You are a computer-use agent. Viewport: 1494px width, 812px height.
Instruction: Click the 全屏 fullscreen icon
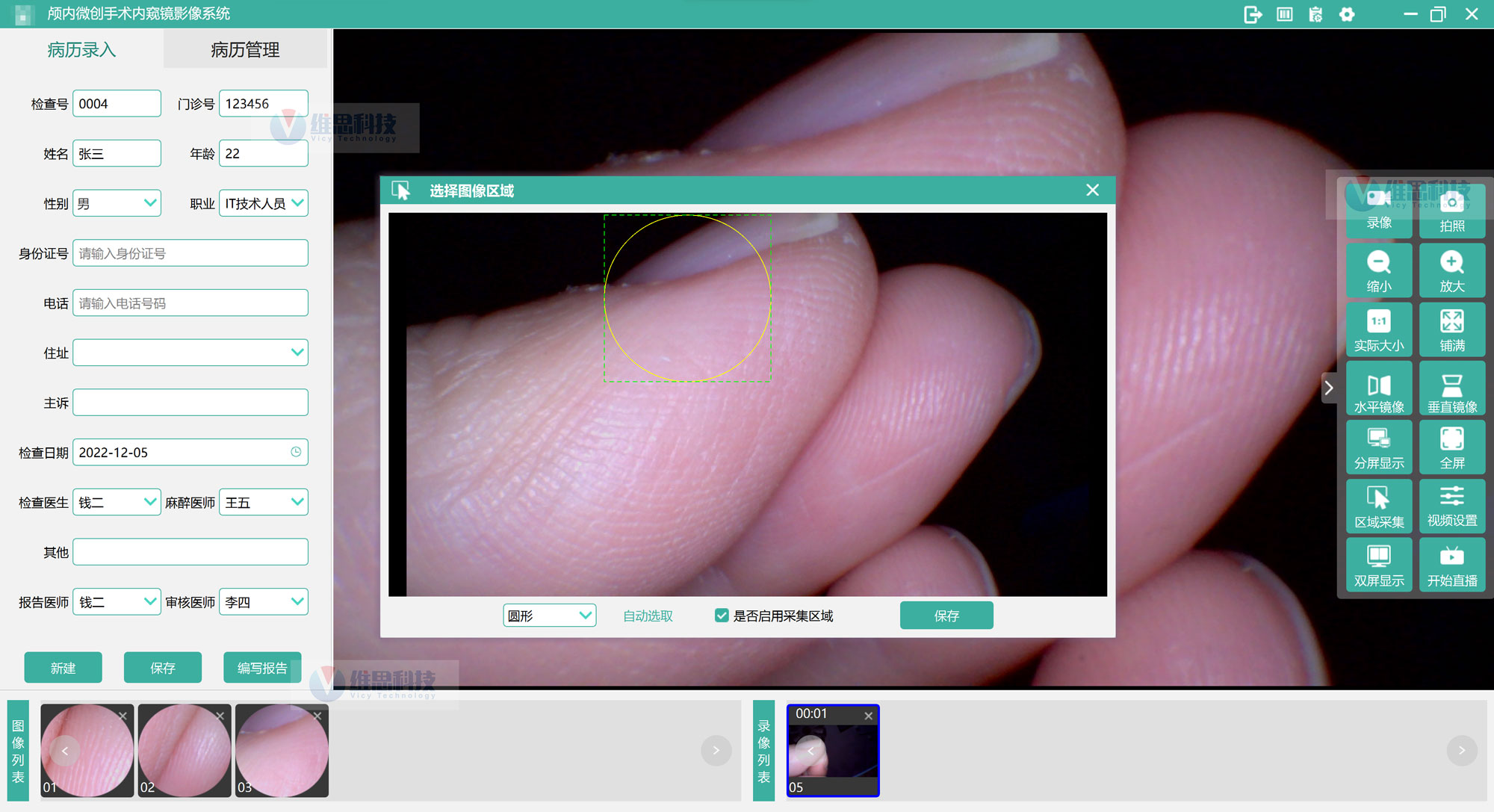pyautogui.click(x=1451, y=447)
